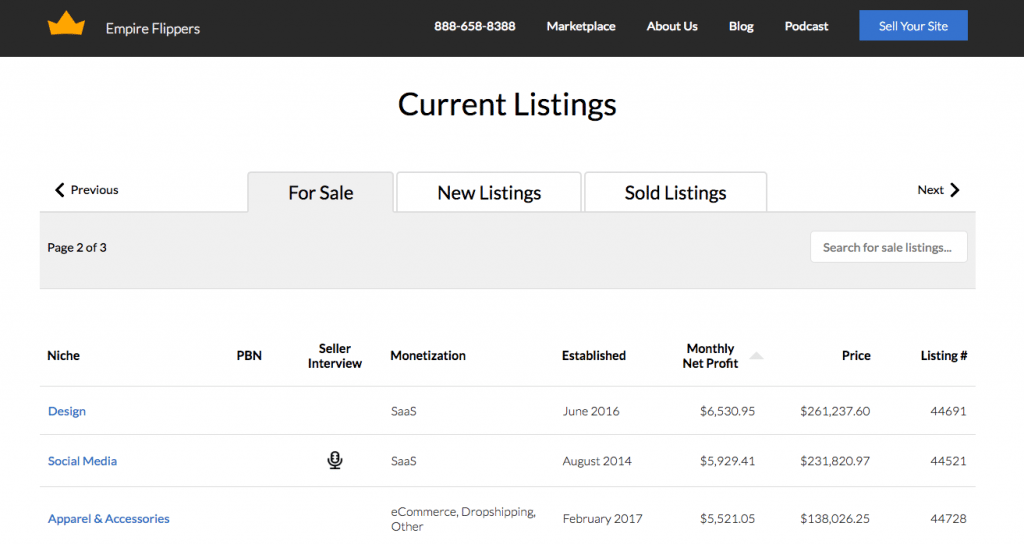The height and width of the screenshot is (544, 1024).
Task: Sort by Monthly Net Profit column header
Action: pos(710,356)
